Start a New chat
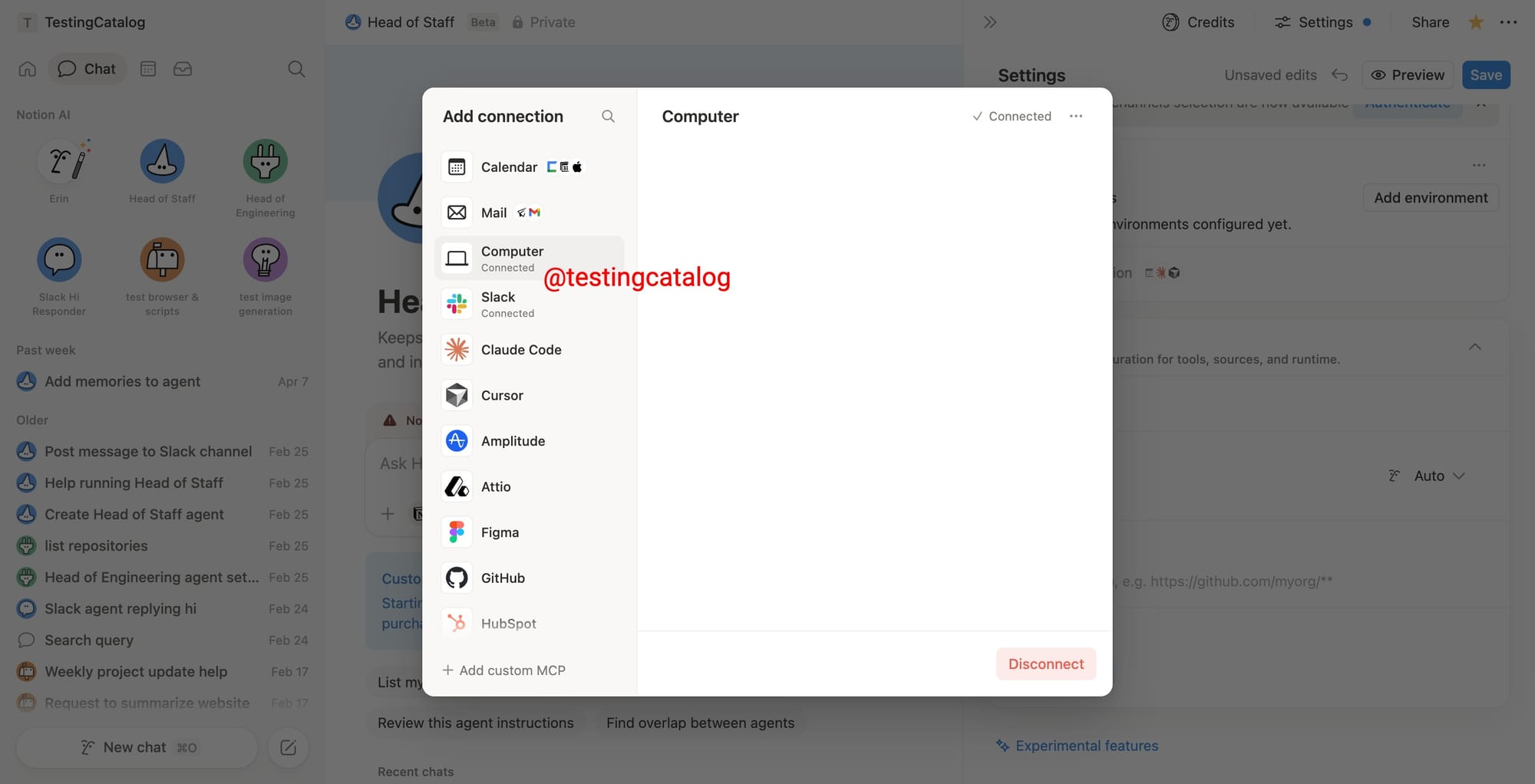 click(x=137, y=747)
